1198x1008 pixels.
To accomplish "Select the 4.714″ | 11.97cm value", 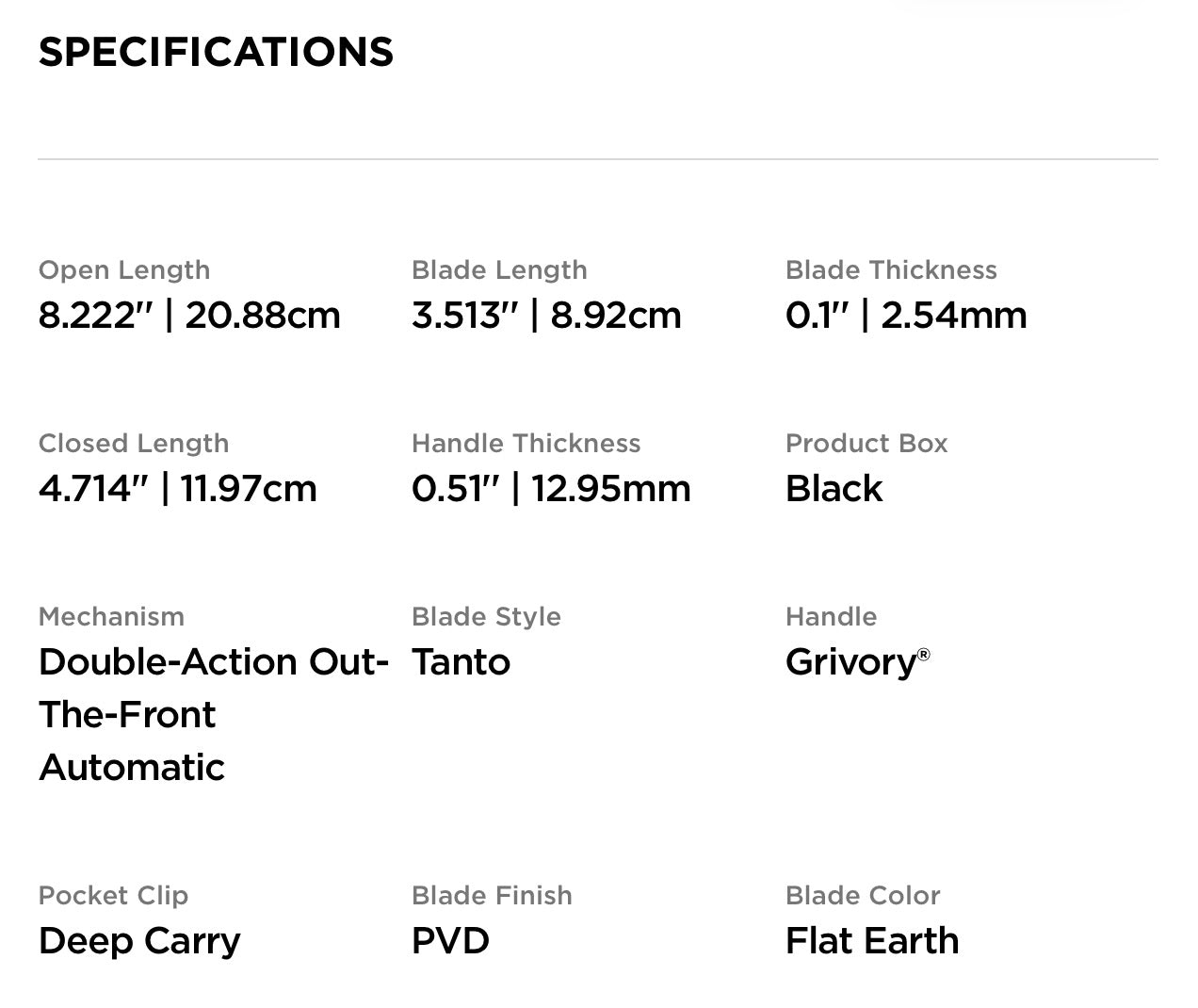I will tap(178, 489).
